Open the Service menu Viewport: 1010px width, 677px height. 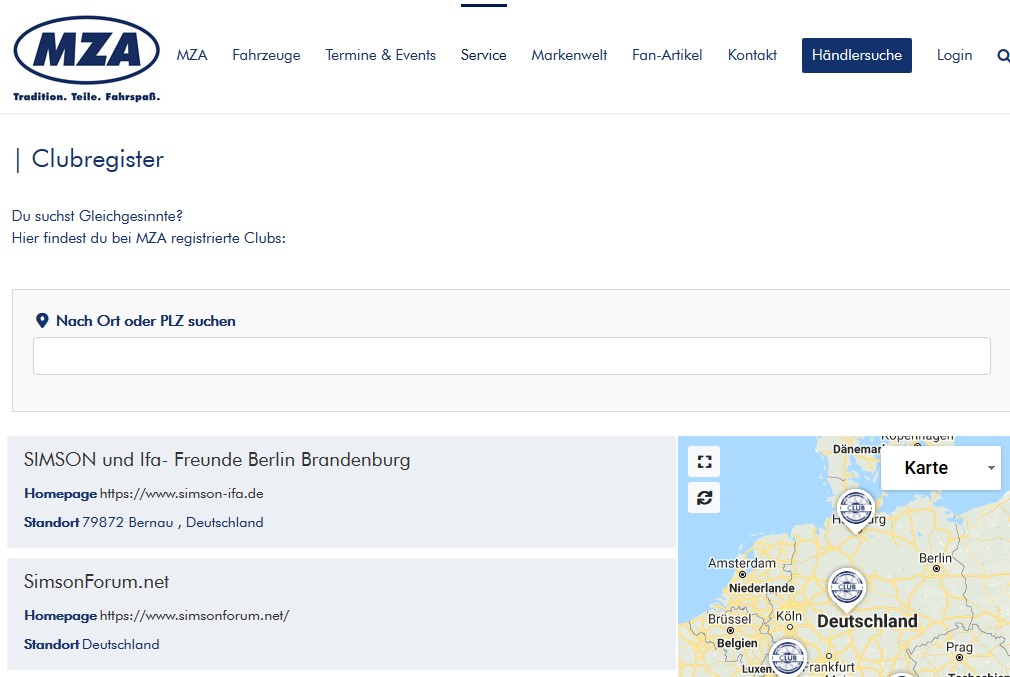pyautogui.click(x=483, y=55)
